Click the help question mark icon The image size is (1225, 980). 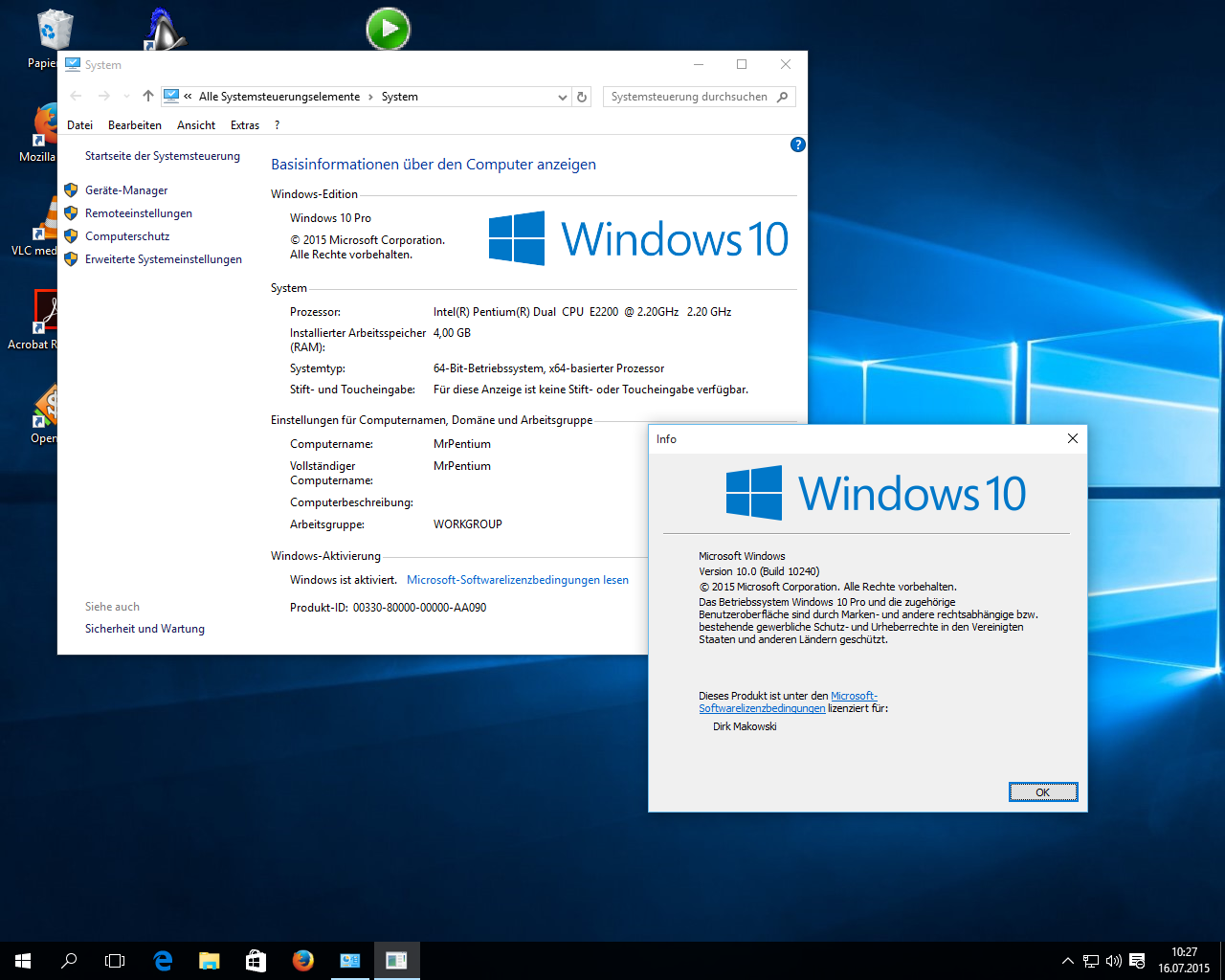pos(797,145)
